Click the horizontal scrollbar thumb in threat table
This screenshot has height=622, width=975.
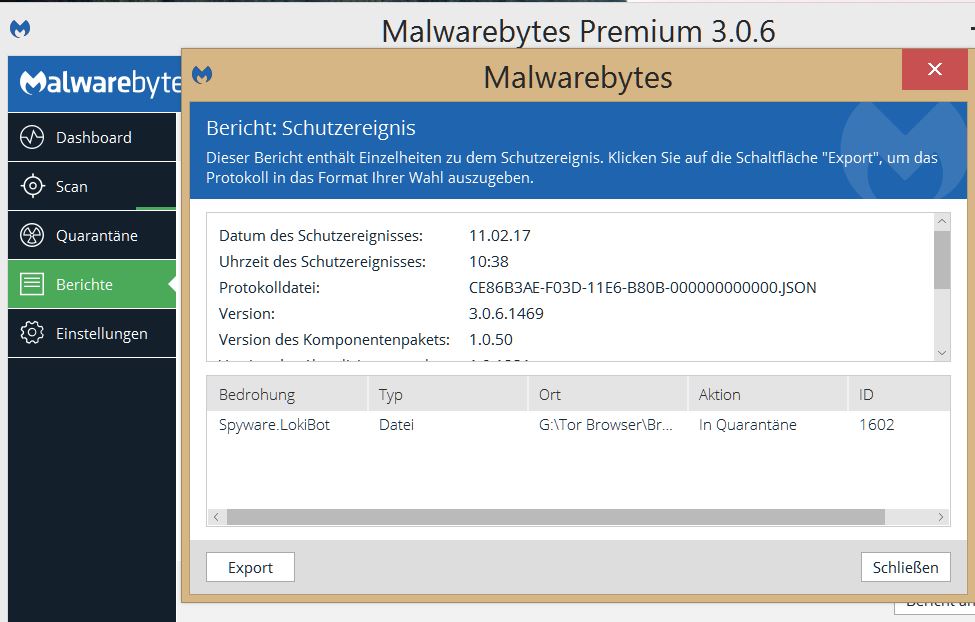(x=555, y=517)
